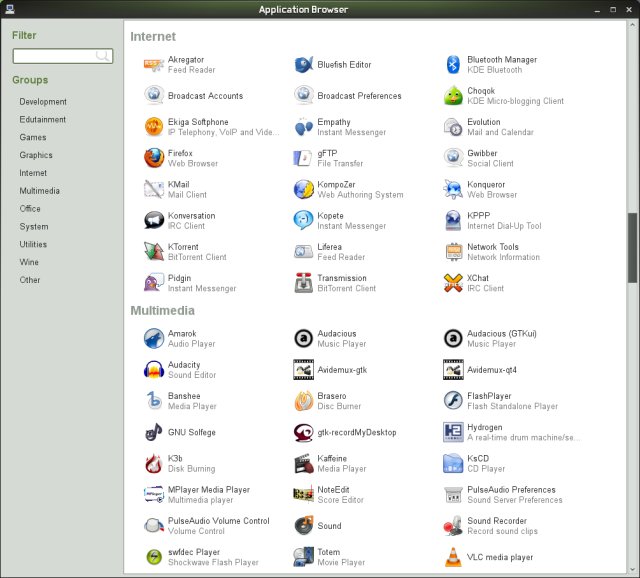Select the Utilities group
640x578 pixels.
33,244
